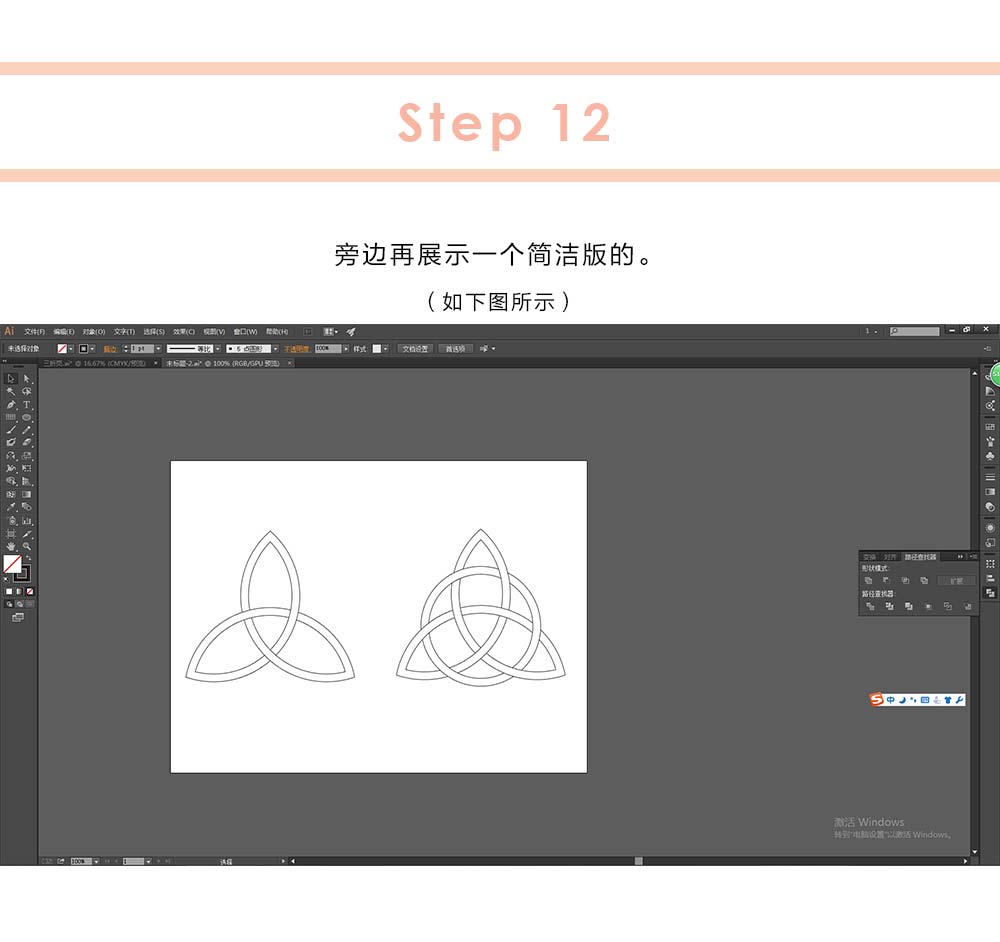Swap fill and stroke arrow icon

[29, 557]
